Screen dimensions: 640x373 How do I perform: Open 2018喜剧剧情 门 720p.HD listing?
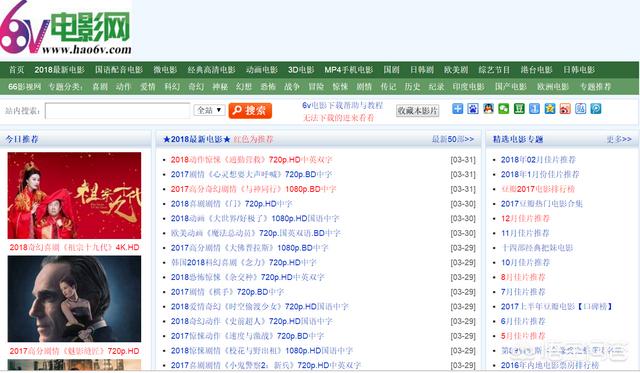(x=231, y=204)
